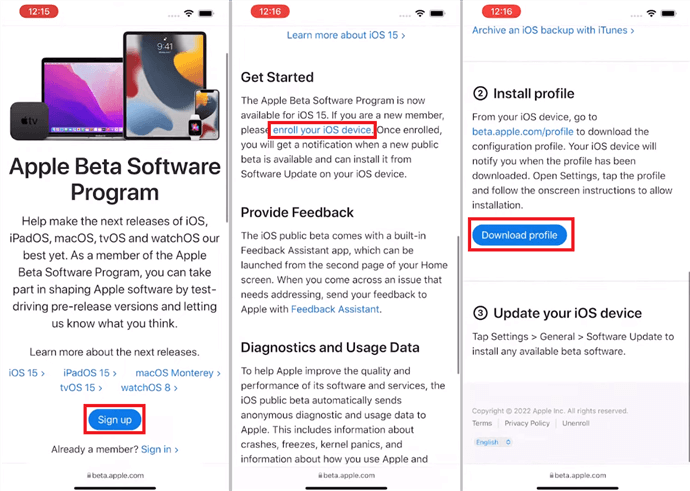Tap Sign in for existing members
The width and height of the screenshot is (690, 491).
tap(160, 449)
